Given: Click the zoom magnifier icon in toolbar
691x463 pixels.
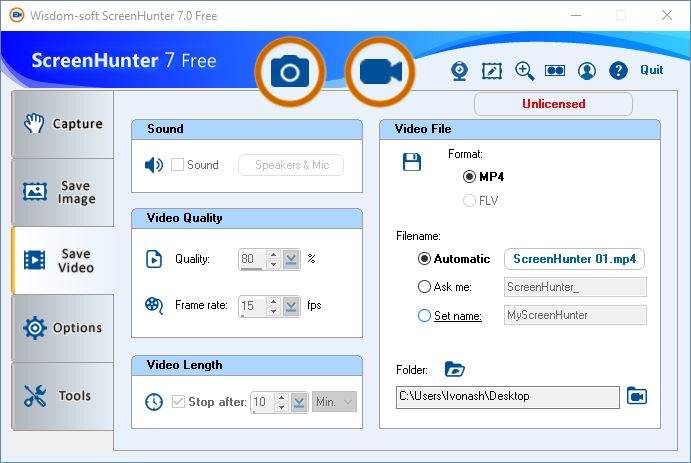Looking at the screenshot, I should point(524,70).
